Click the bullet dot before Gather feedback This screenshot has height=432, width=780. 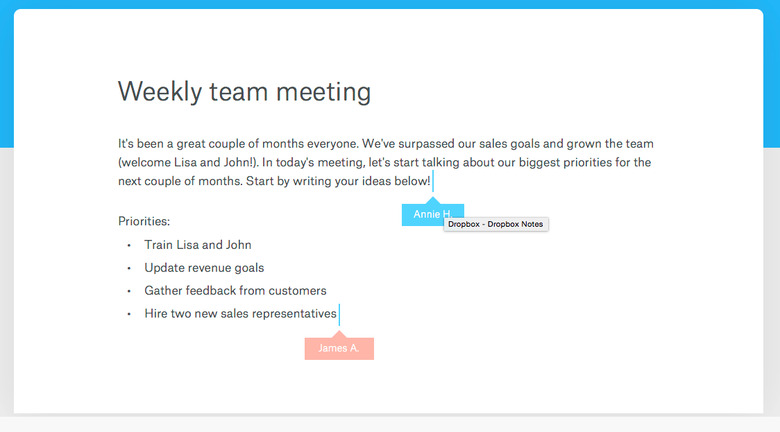click(129, 291)
